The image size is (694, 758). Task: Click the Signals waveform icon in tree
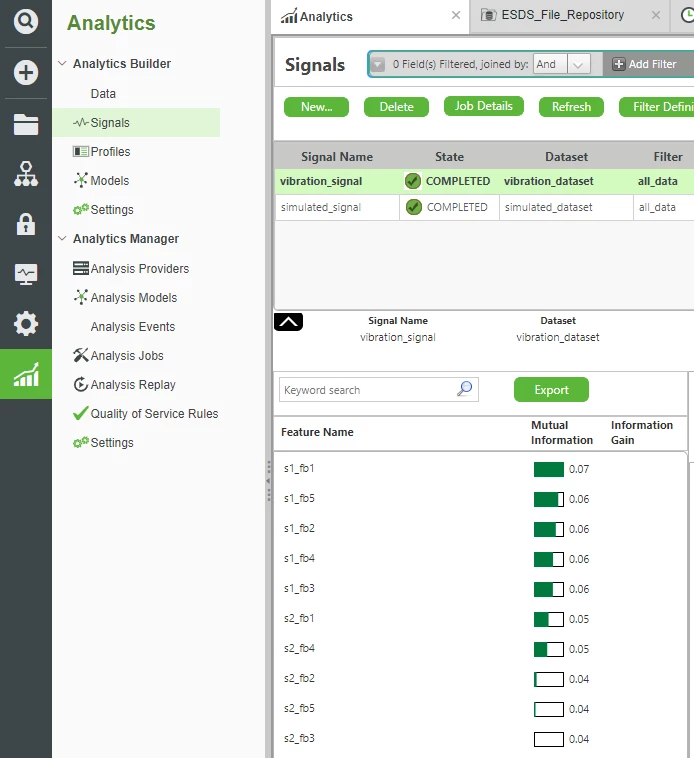point(81,122)
